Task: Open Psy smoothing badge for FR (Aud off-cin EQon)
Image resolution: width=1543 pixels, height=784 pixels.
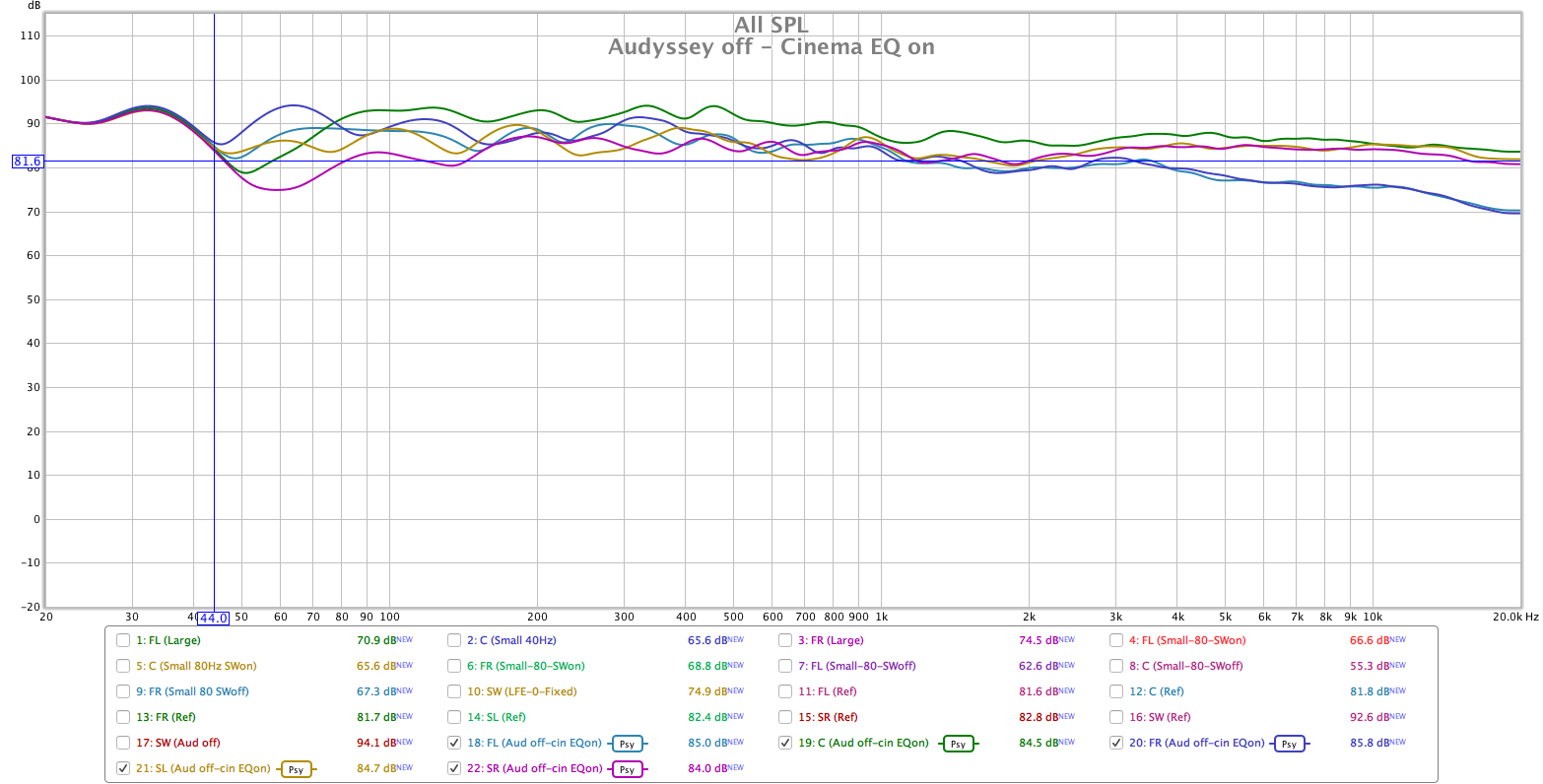Action: [x=1289, y=744]
